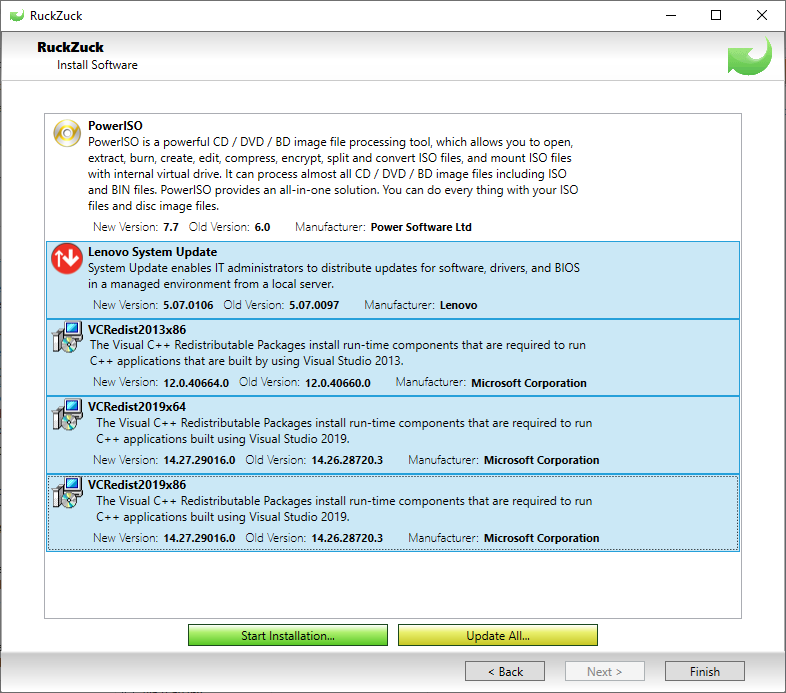The image size is (786, 693).
Task: Click the PowerISO description paragraph
Action: [333, 174]
